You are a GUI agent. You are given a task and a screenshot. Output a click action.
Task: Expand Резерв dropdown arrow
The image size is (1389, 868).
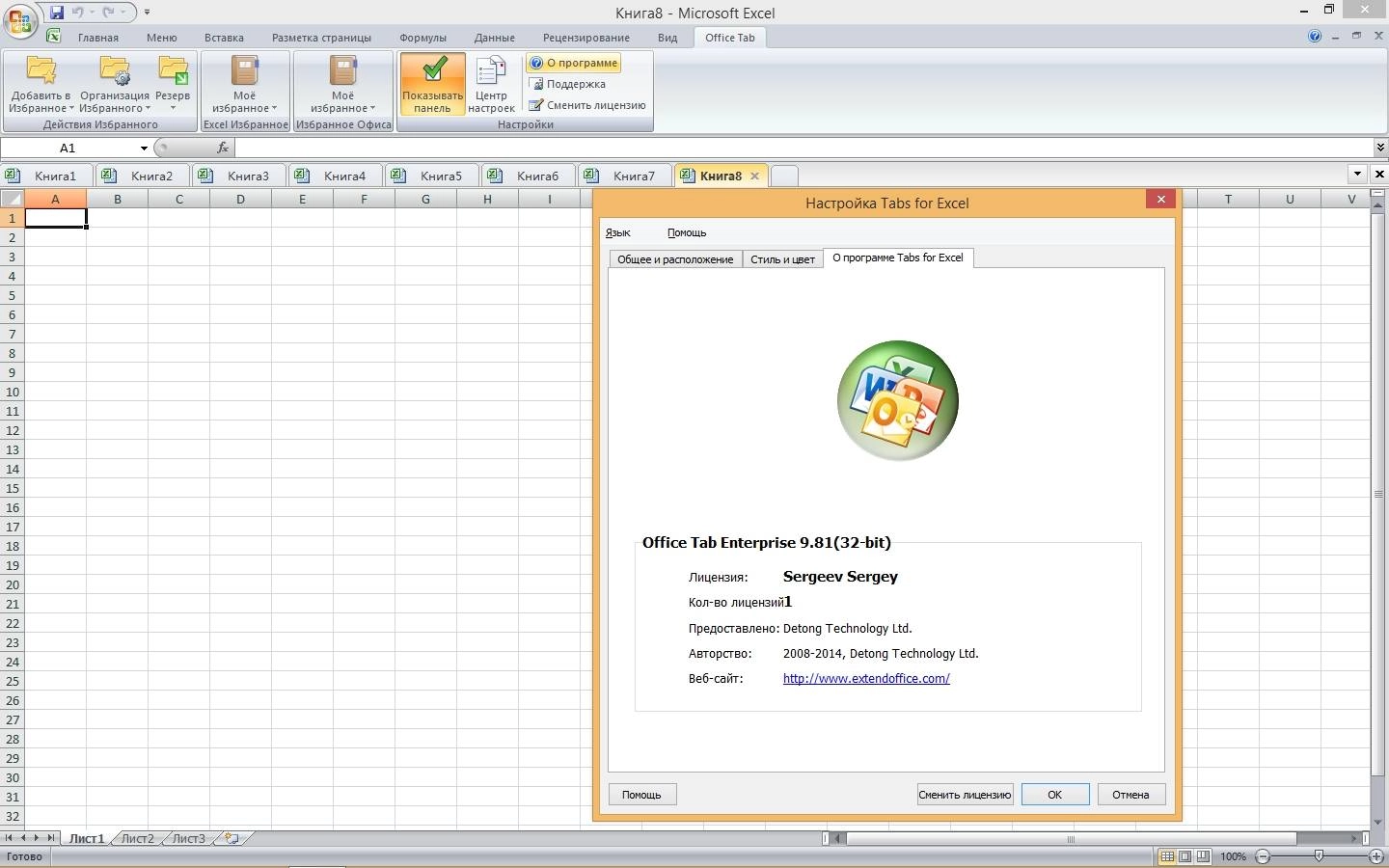click(x=173, y=108)
